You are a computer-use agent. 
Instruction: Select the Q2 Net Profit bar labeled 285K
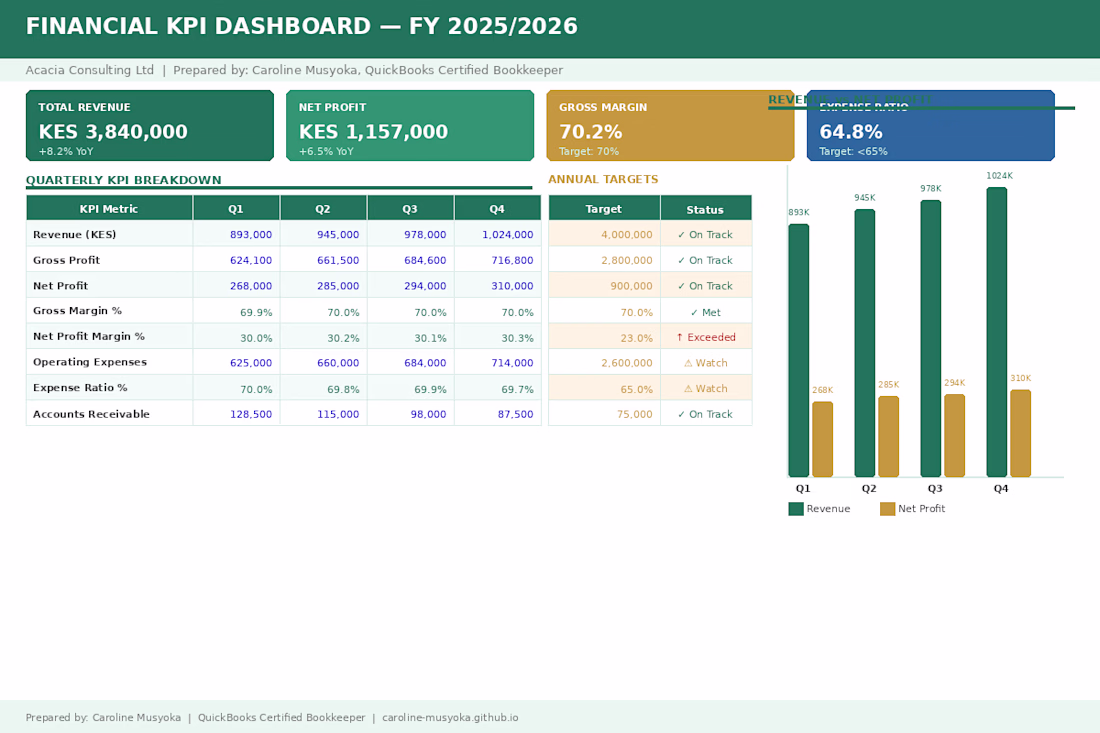coord(888,436)
